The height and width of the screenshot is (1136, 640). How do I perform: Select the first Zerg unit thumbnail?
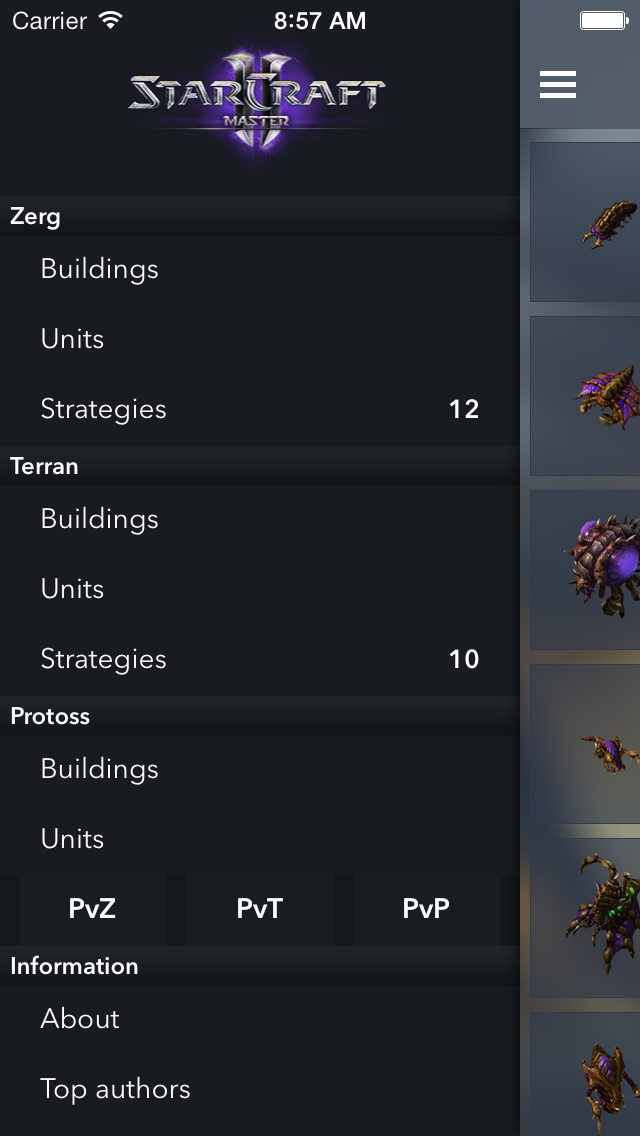587,222
